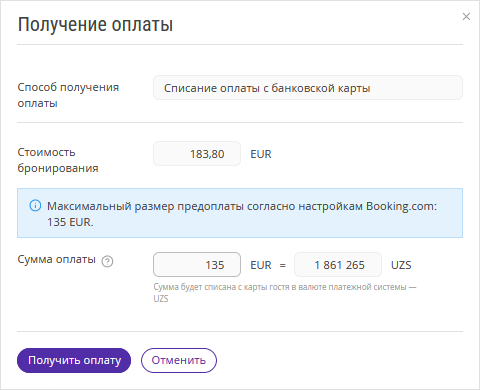Screen dimensions: 480x390
Task: Click the Отменить button
Action: coord(179,360)
